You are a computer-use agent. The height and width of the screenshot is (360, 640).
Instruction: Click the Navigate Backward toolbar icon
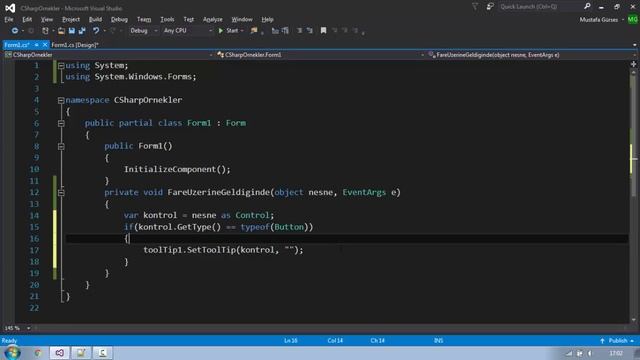point(15,31)
